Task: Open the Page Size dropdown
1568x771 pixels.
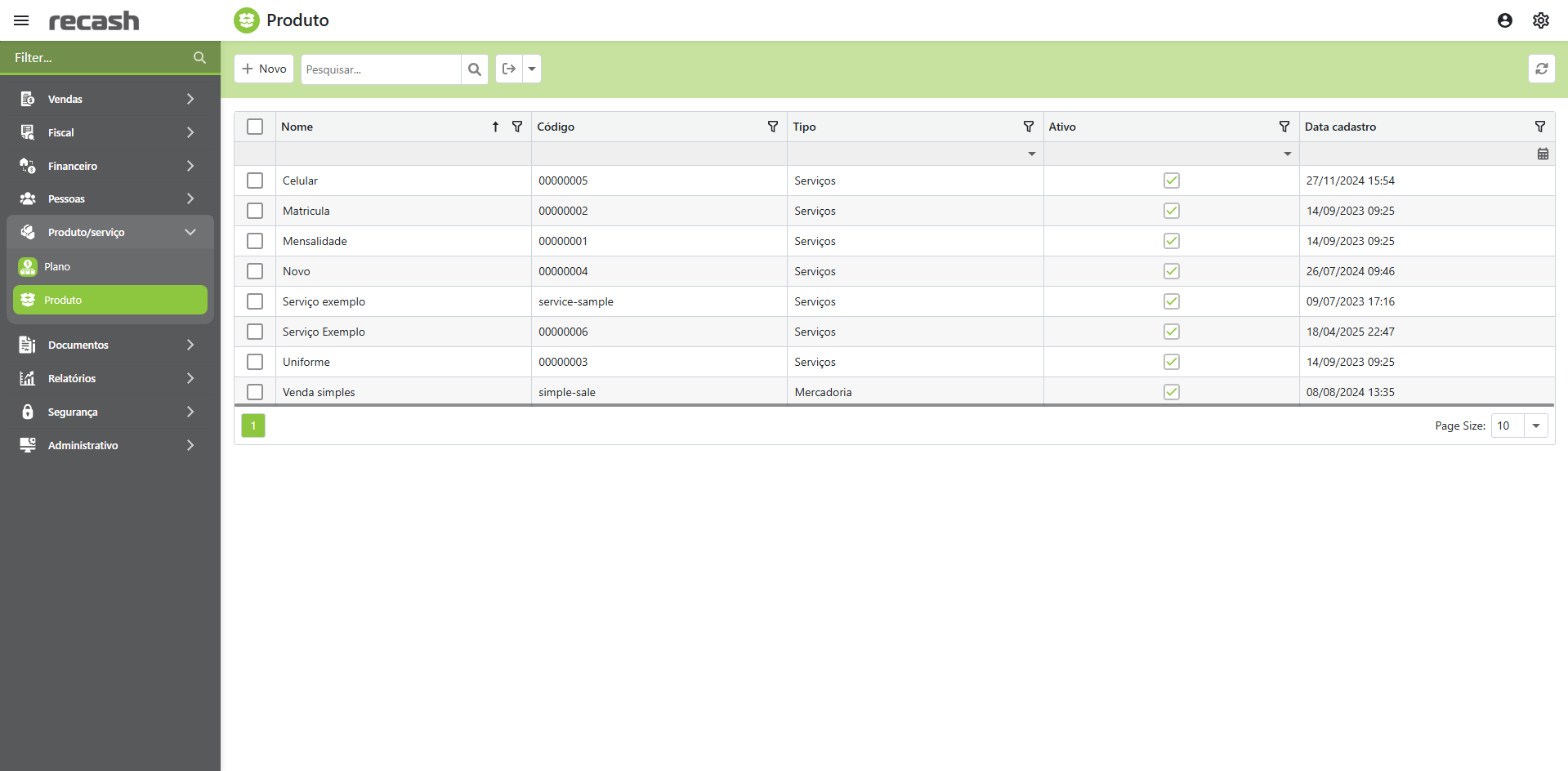Action: (x=1535, y=426)
